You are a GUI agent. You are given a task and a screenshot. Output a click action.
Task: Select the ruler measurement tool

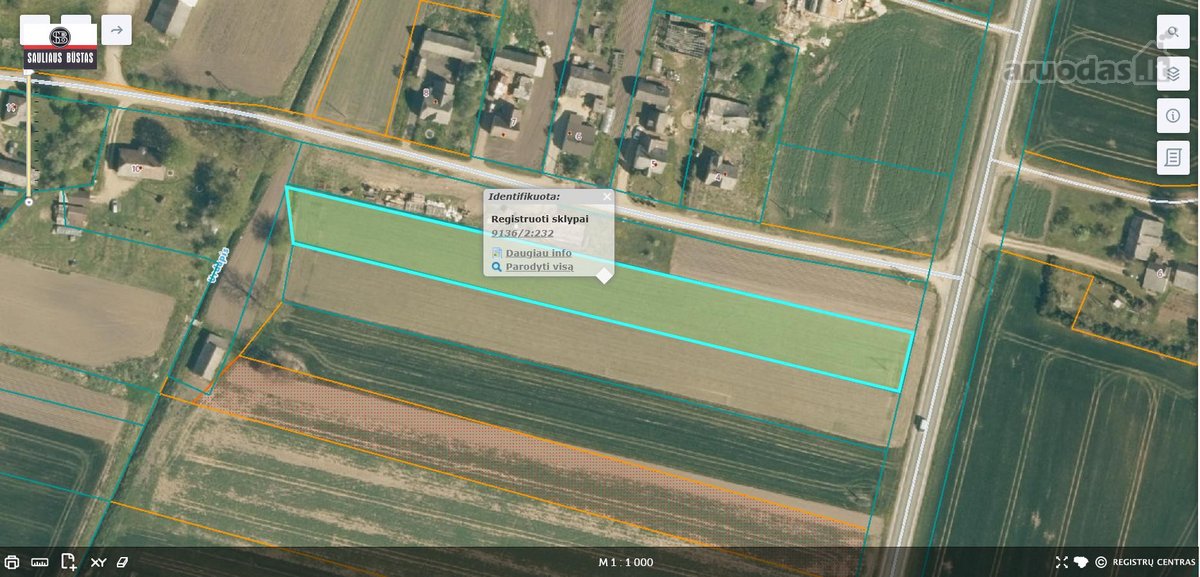40,562
